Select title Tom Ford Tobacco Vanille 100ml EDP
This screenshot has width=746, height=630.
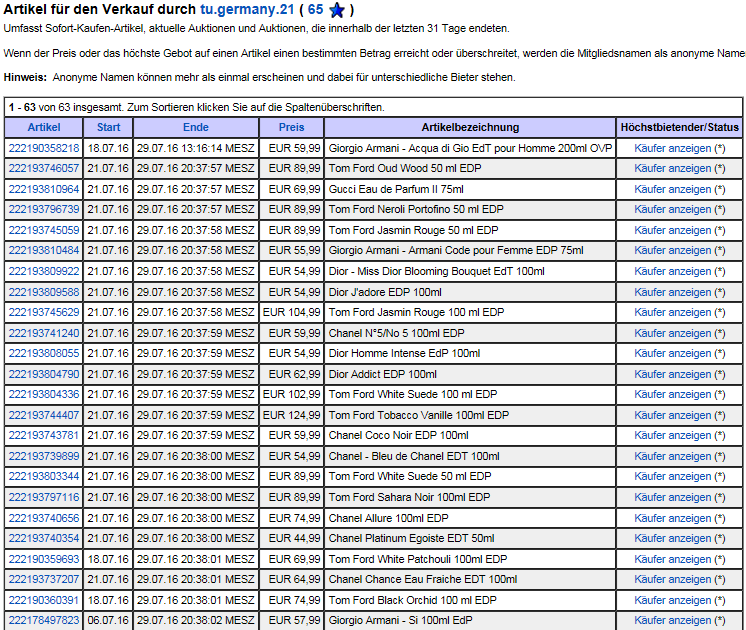(x=419, y=414)
